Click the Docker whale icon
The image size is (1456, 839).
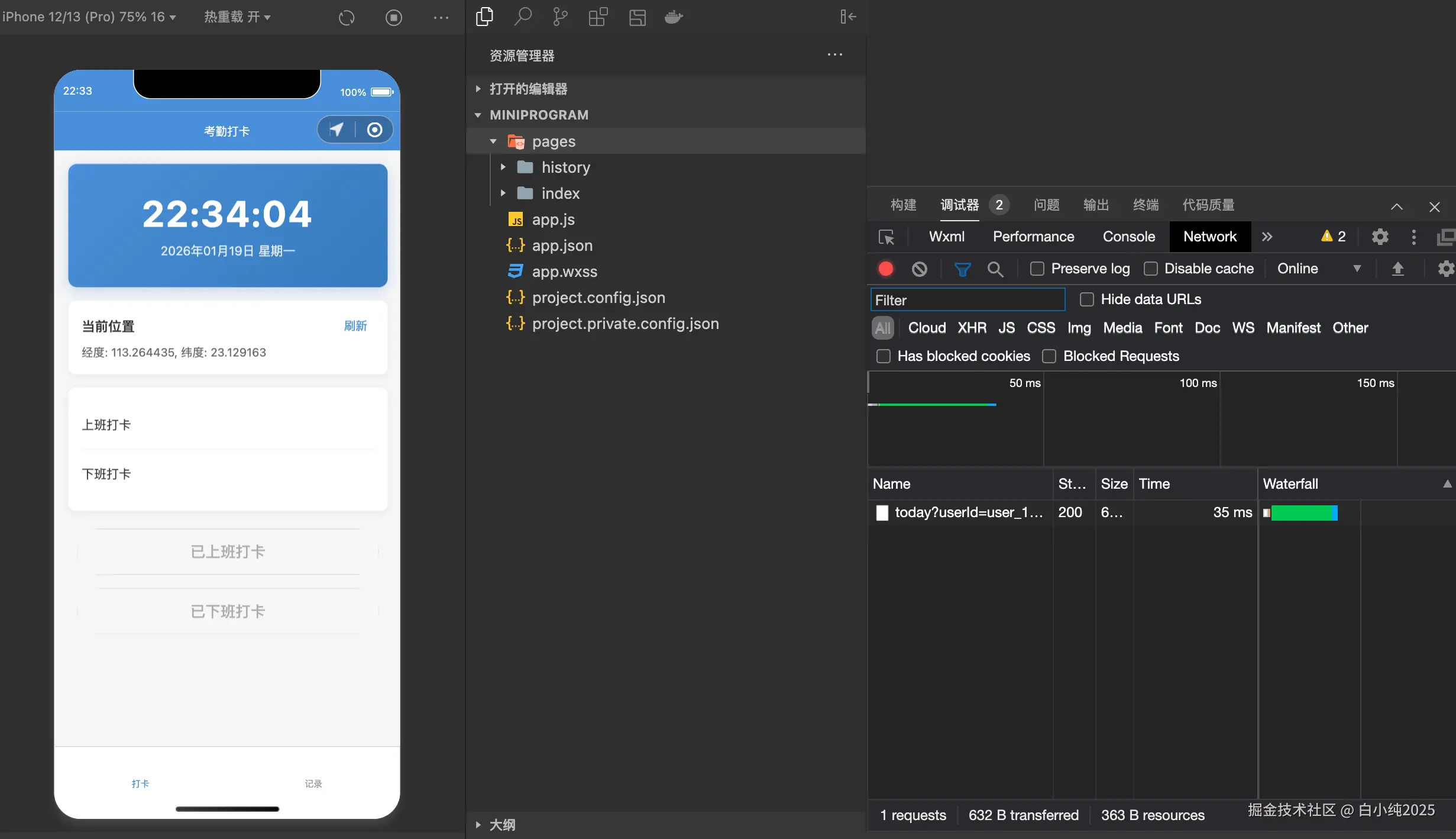click(x=674, y=17)
